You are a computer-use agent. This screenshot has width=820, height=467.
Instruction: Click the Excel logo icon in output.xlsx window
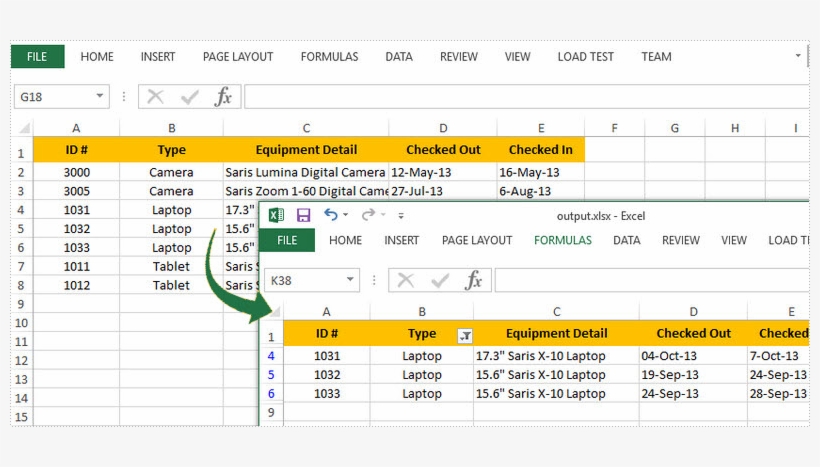(x=276, y=215)
